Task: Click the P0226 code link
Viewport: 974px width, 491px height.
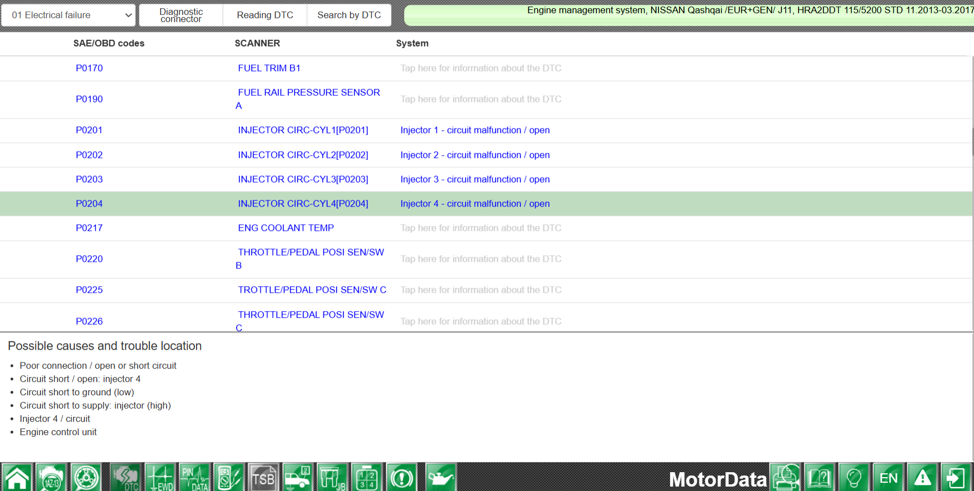Action: click(x=89, y=321)
